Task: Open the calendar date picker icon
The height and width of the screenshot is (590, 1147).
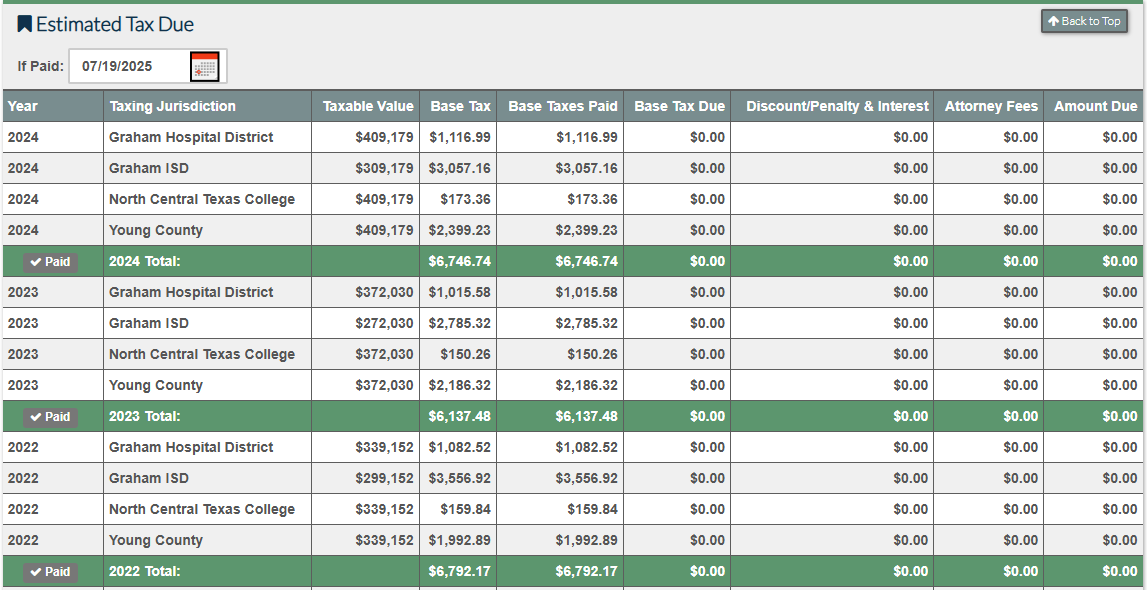Action: [x=204, y=66]
